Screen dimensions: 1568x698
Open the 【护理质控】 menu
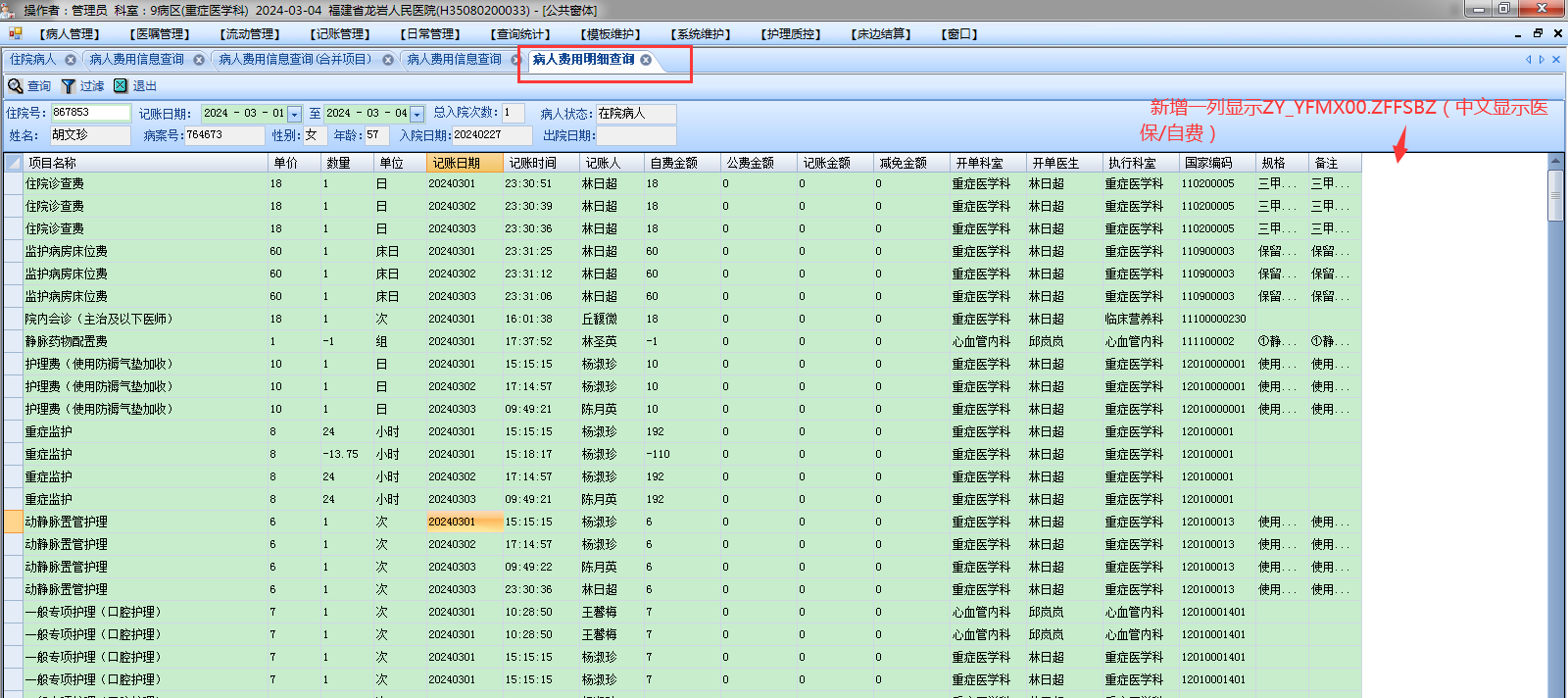[x=791, y=34]
